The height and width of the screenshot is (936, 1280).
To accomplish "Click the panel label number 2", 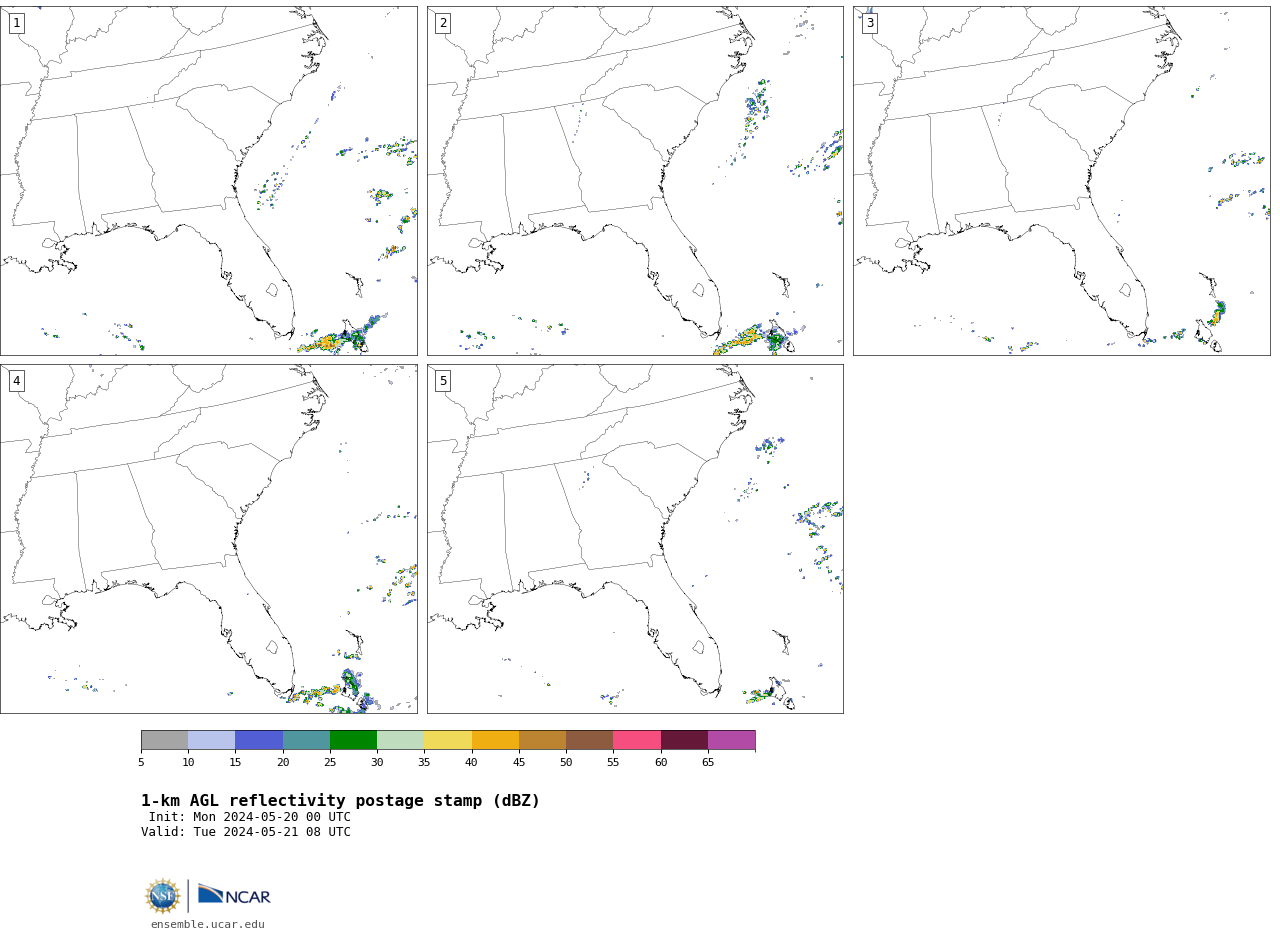I will click(x=443, y=23).
